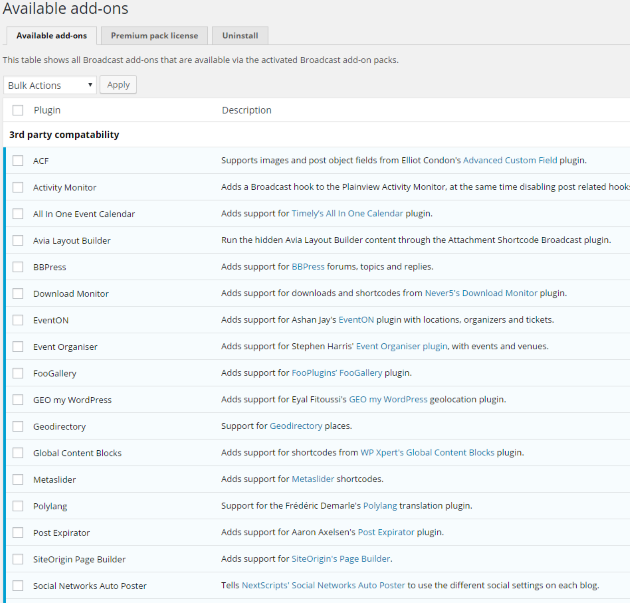Check the Social Networks Auto Poster checkbox
The image size is (630, 603).
click(x=18, y=586)
